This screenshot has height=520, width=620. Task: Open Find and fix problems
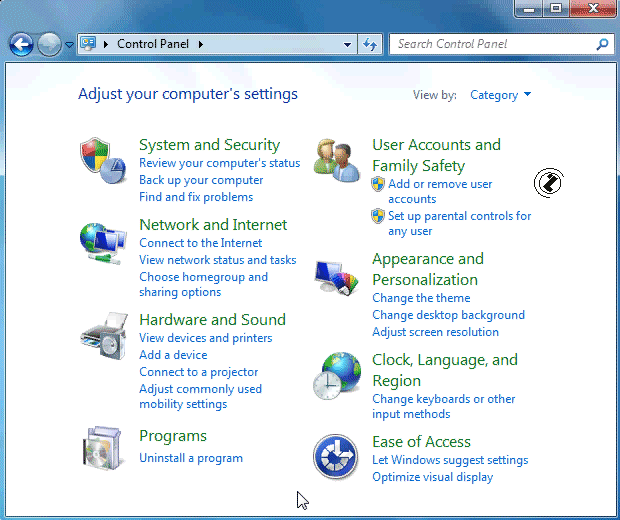pos(196,197)
